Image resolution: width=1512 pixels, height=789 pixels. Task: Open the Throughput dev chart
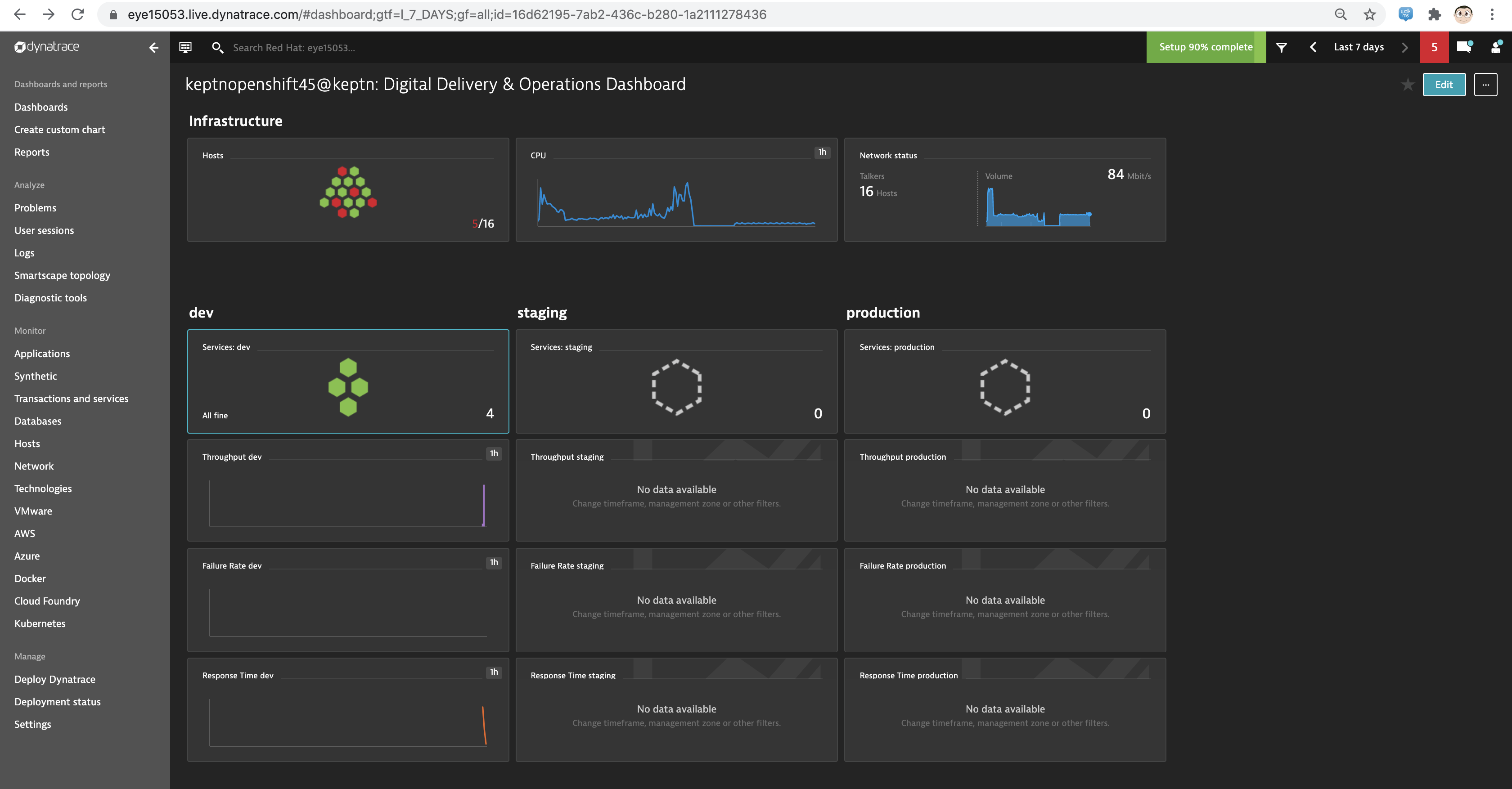point(348,490)
